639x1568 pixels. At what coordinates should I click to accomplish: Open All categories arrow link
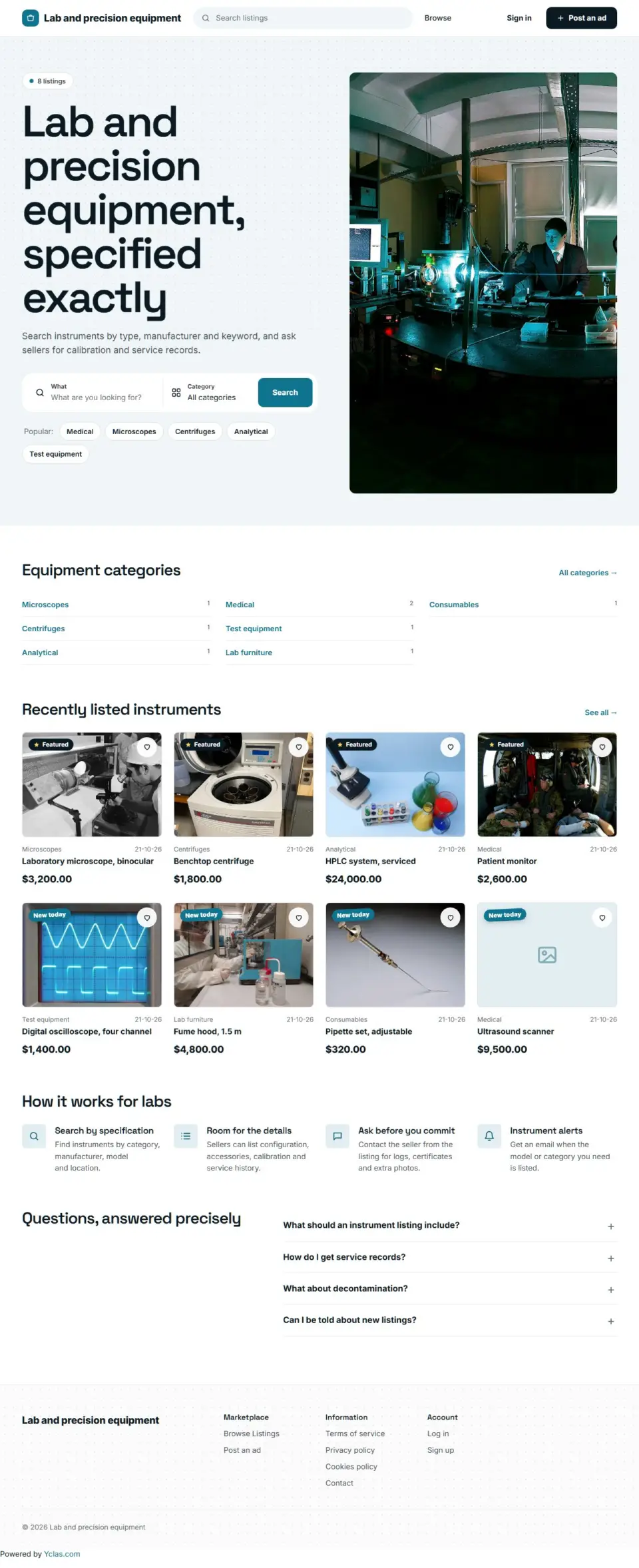tap(588, 573)
